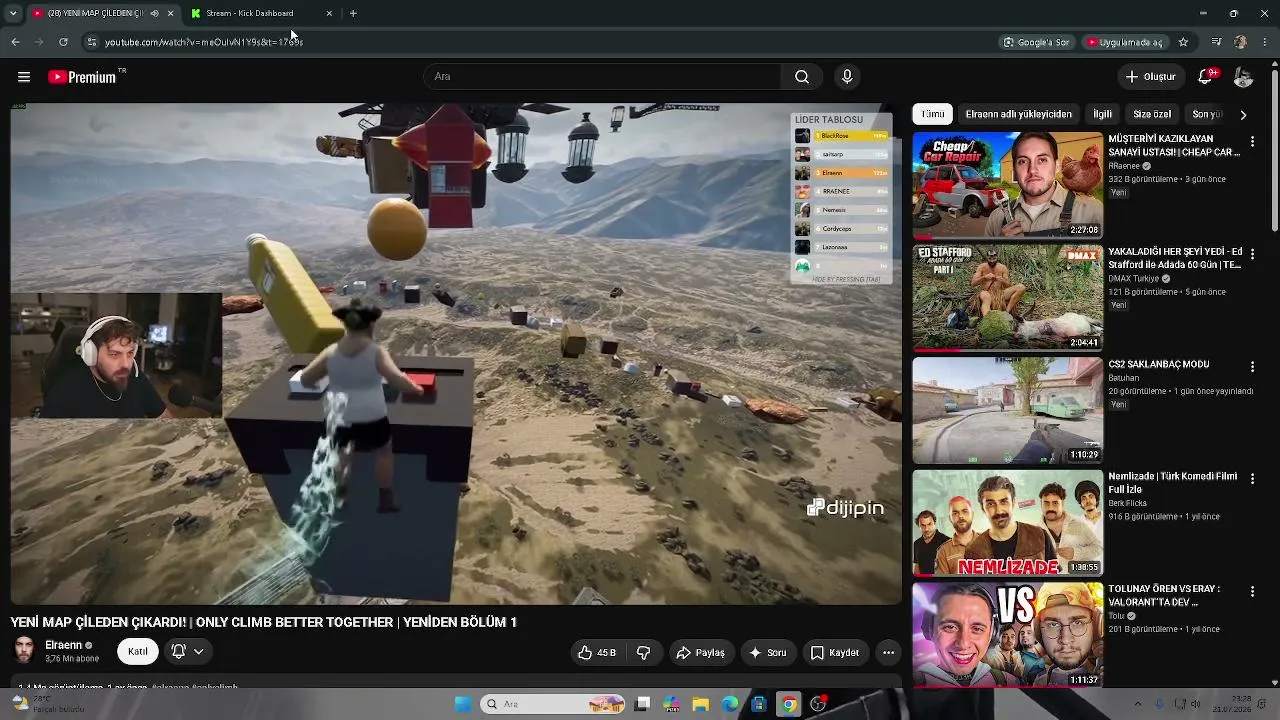Select the Tümü filter chip
The height and width of the screenshot is (720, 1280).
[933, 114]
